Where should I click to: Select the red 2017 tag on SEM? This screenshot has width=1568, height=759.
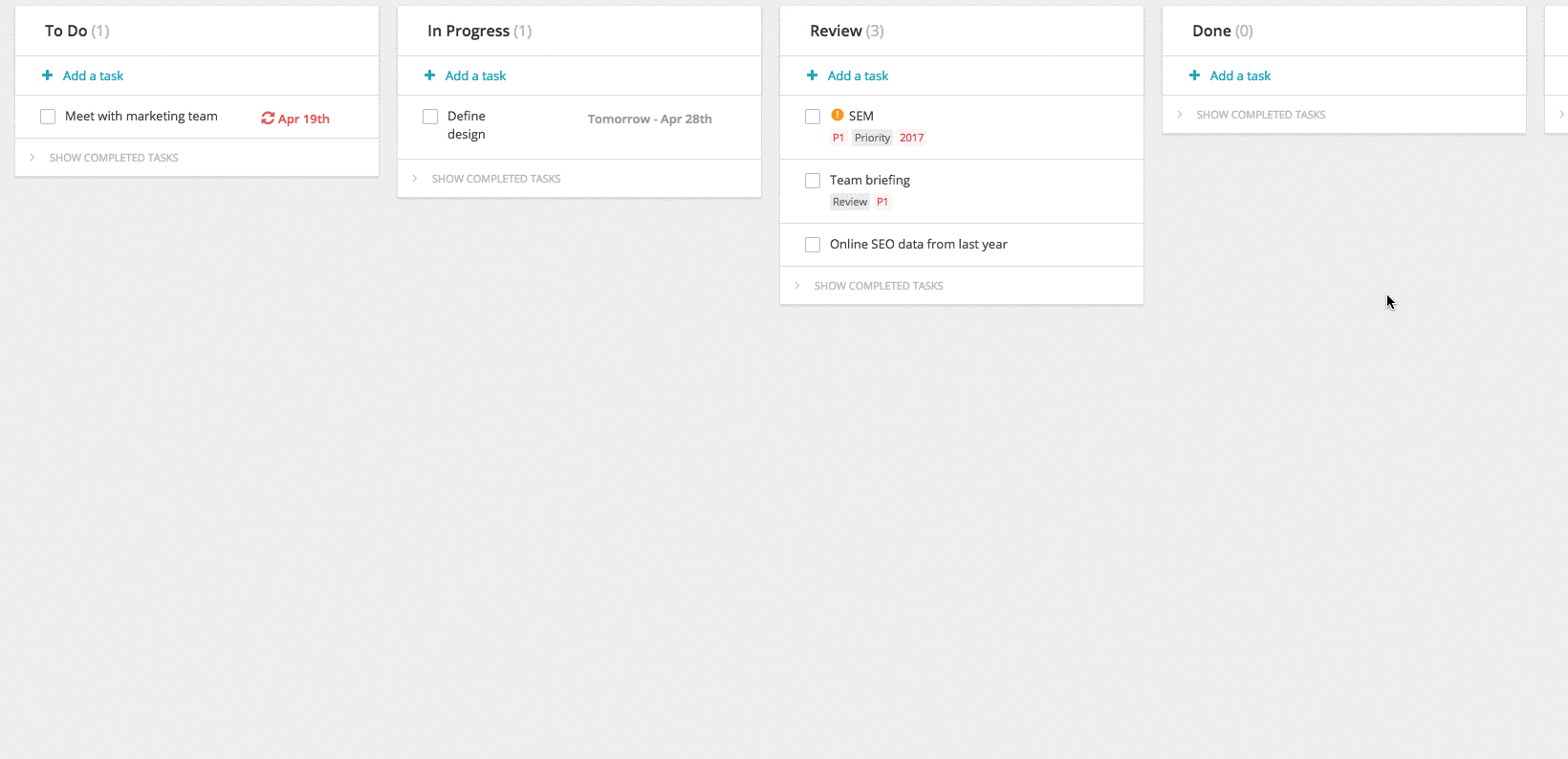pos(912,138)
